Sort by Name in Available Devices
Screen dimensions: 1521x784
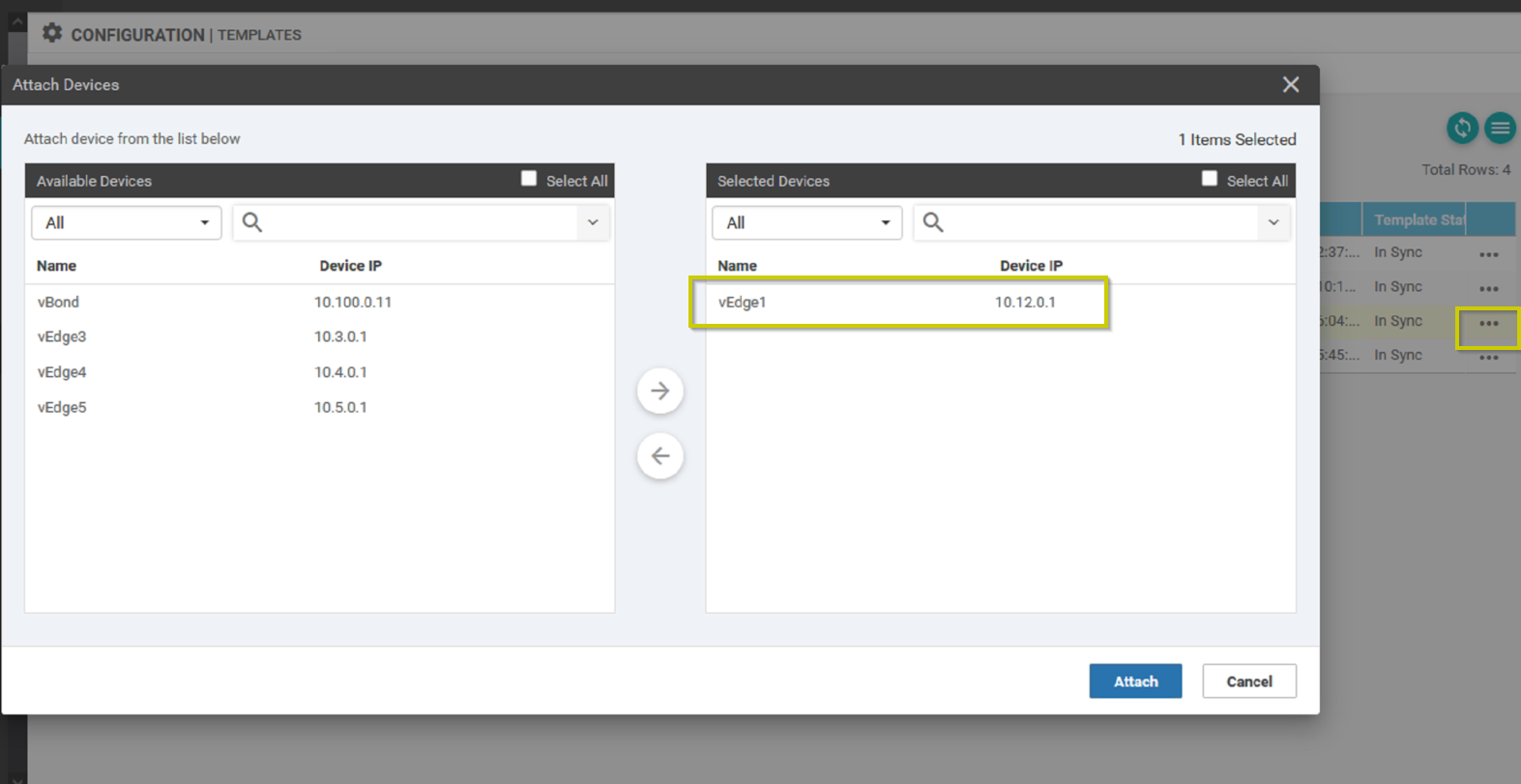click(56, 266)
